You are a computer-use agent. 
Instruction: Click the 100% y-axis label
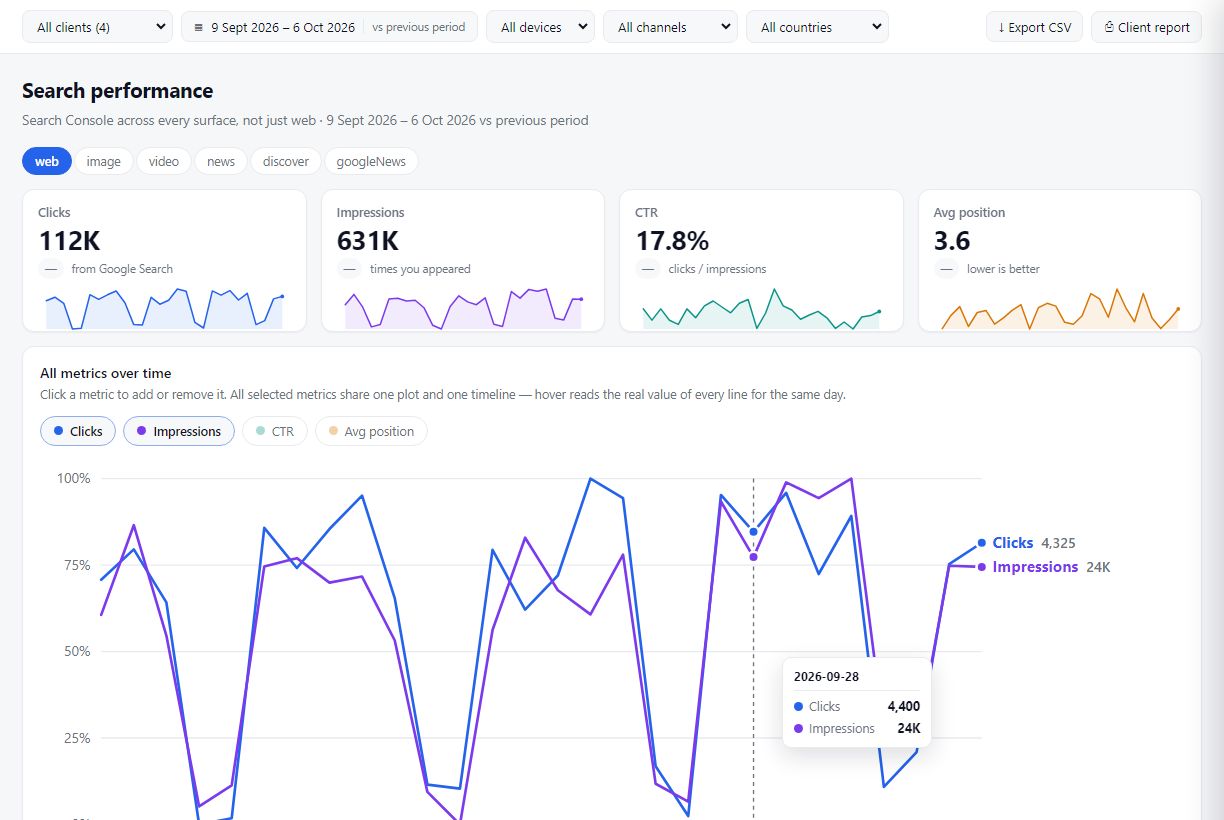click(73, 479)
